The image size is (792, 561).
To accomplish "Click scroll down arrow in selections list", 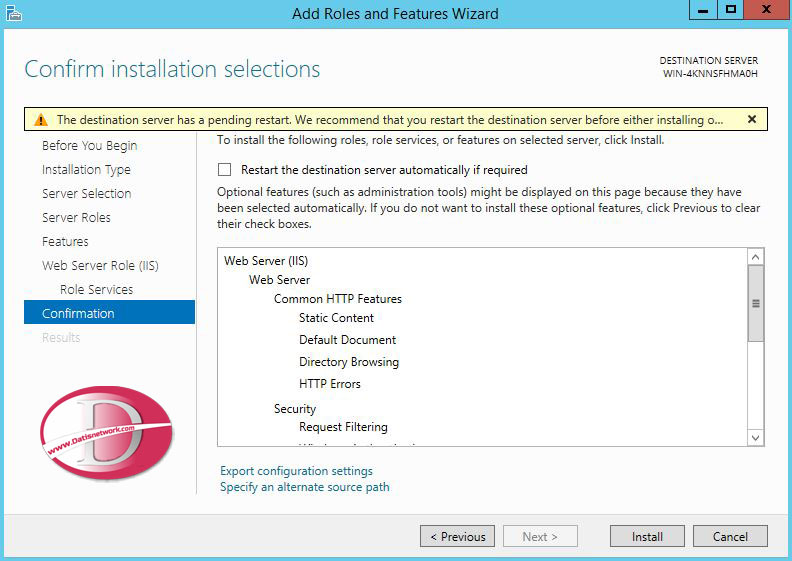I will click(756, 438).
